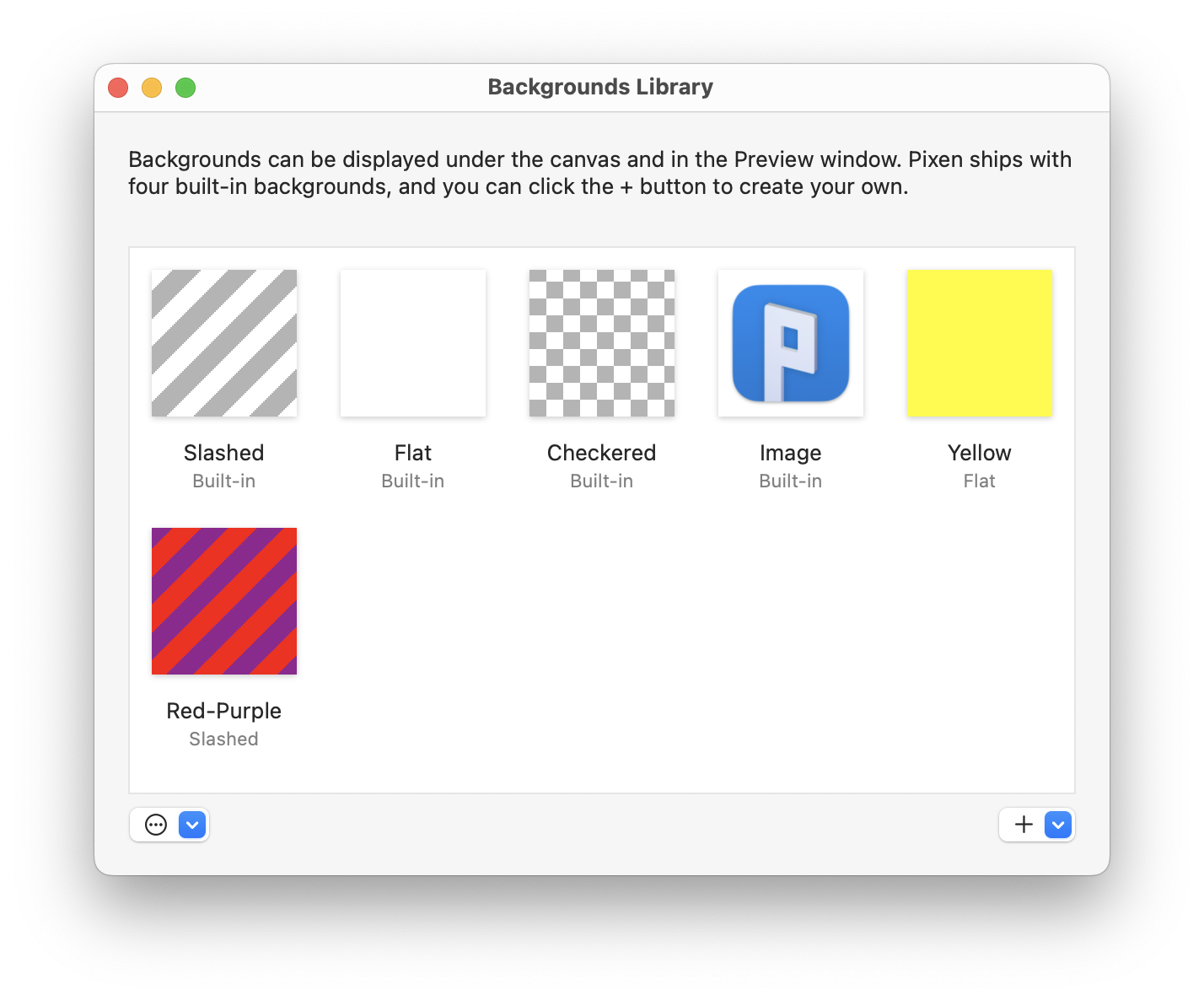Click the plus button to add a background
Image resolution: width=1204 pixels, height=1000 pixels.
point(1023,825)
